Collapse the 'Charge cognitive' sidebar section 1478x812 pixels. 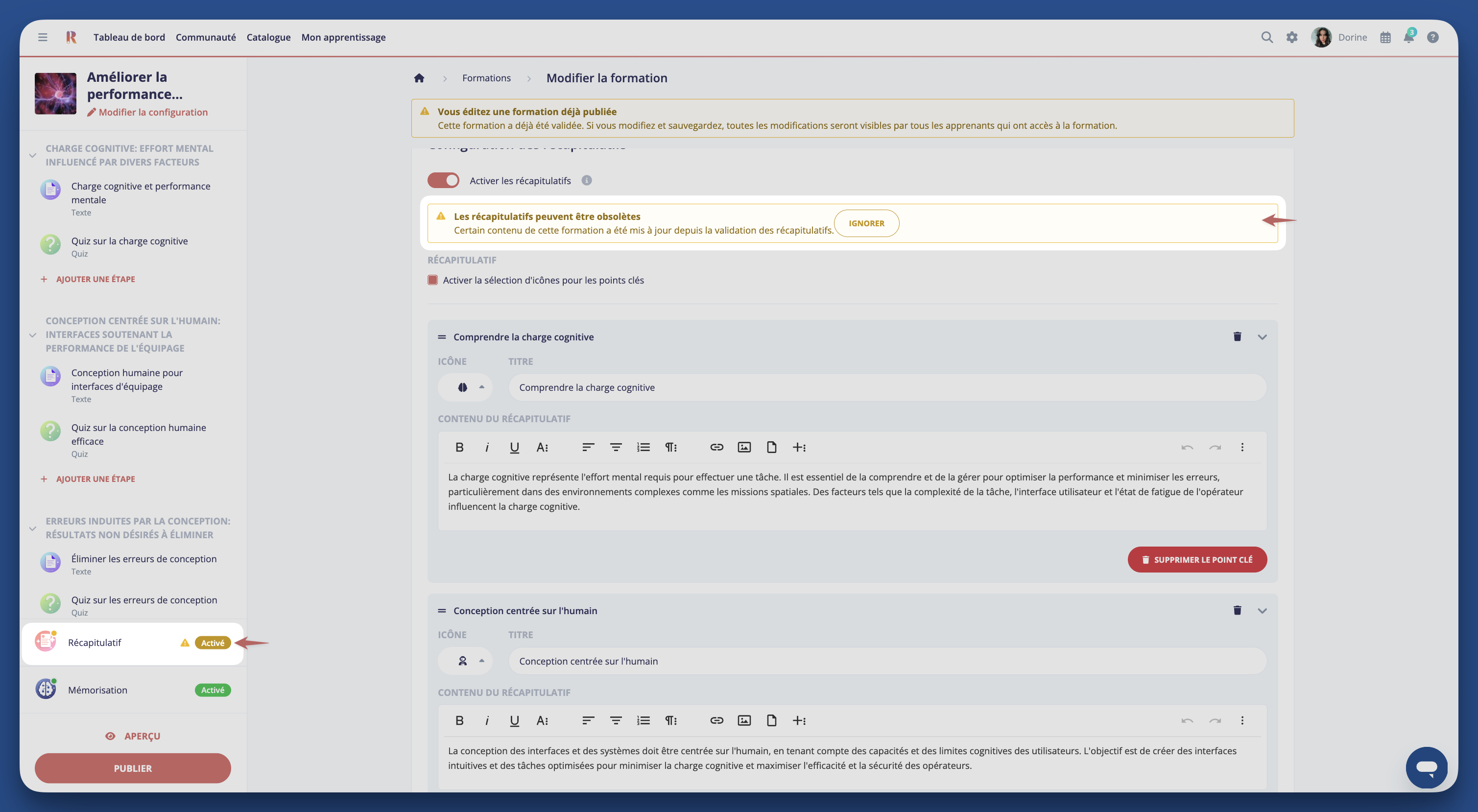(33, 155)
